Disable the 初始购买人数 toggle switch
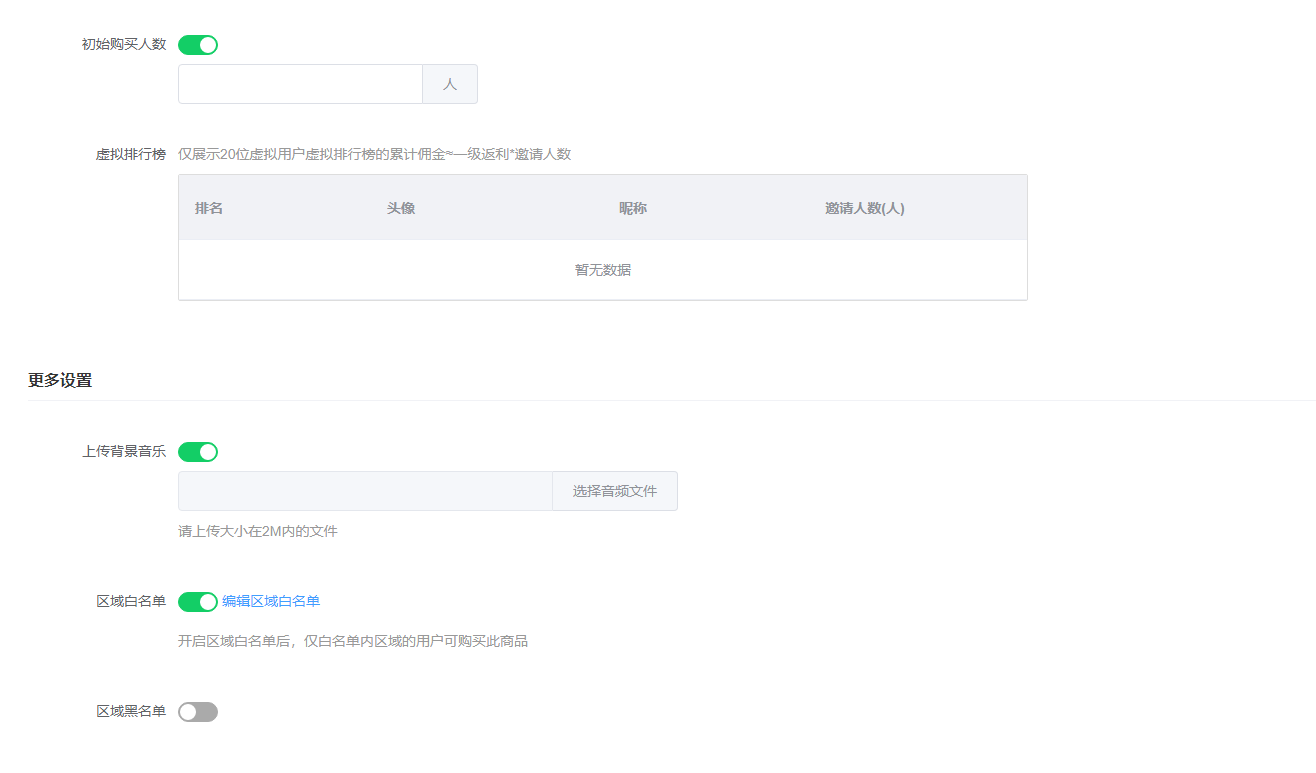1316x773 pixels. tap(197, 44)
